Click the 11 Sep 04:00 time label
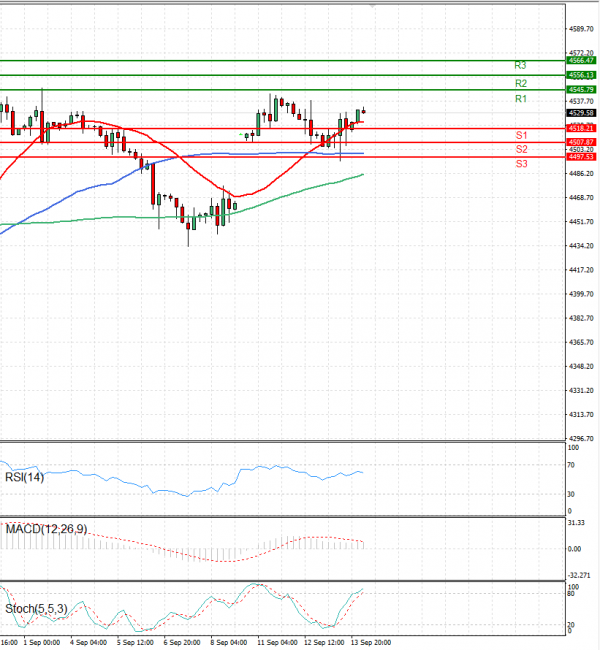Screen dimensions: 600x650 point(277,643)
